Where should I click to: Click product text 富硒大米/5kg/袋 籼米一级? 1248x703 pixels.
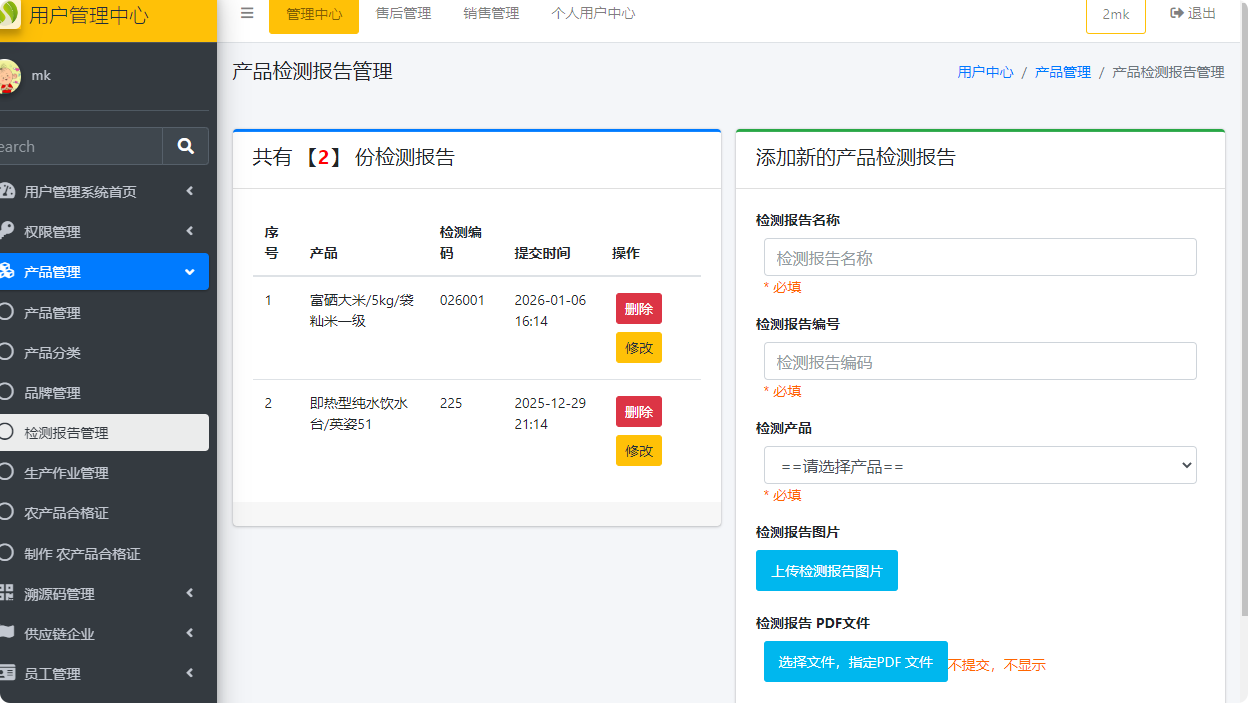362,310
